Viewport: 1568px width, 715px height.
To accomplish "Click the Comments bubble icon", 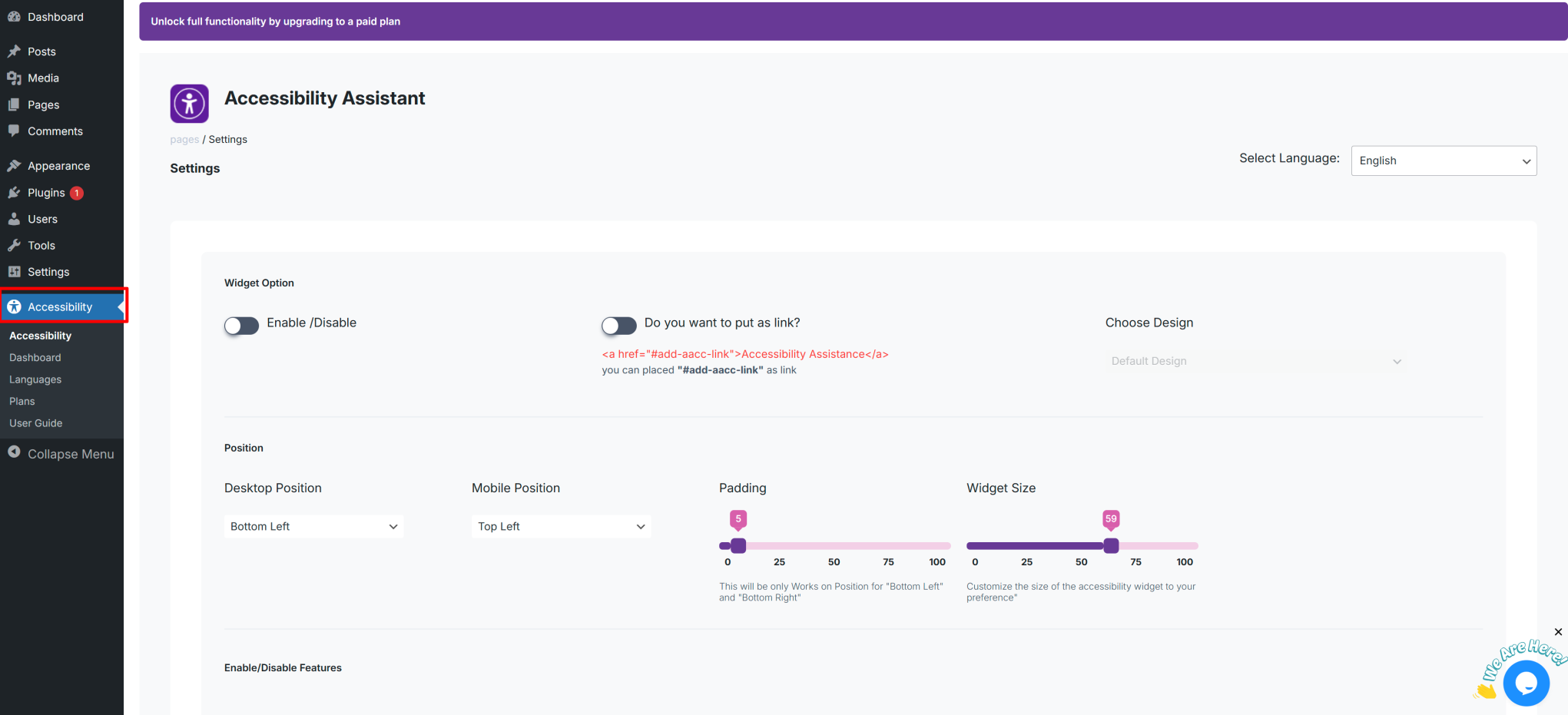I will [14, 131].
